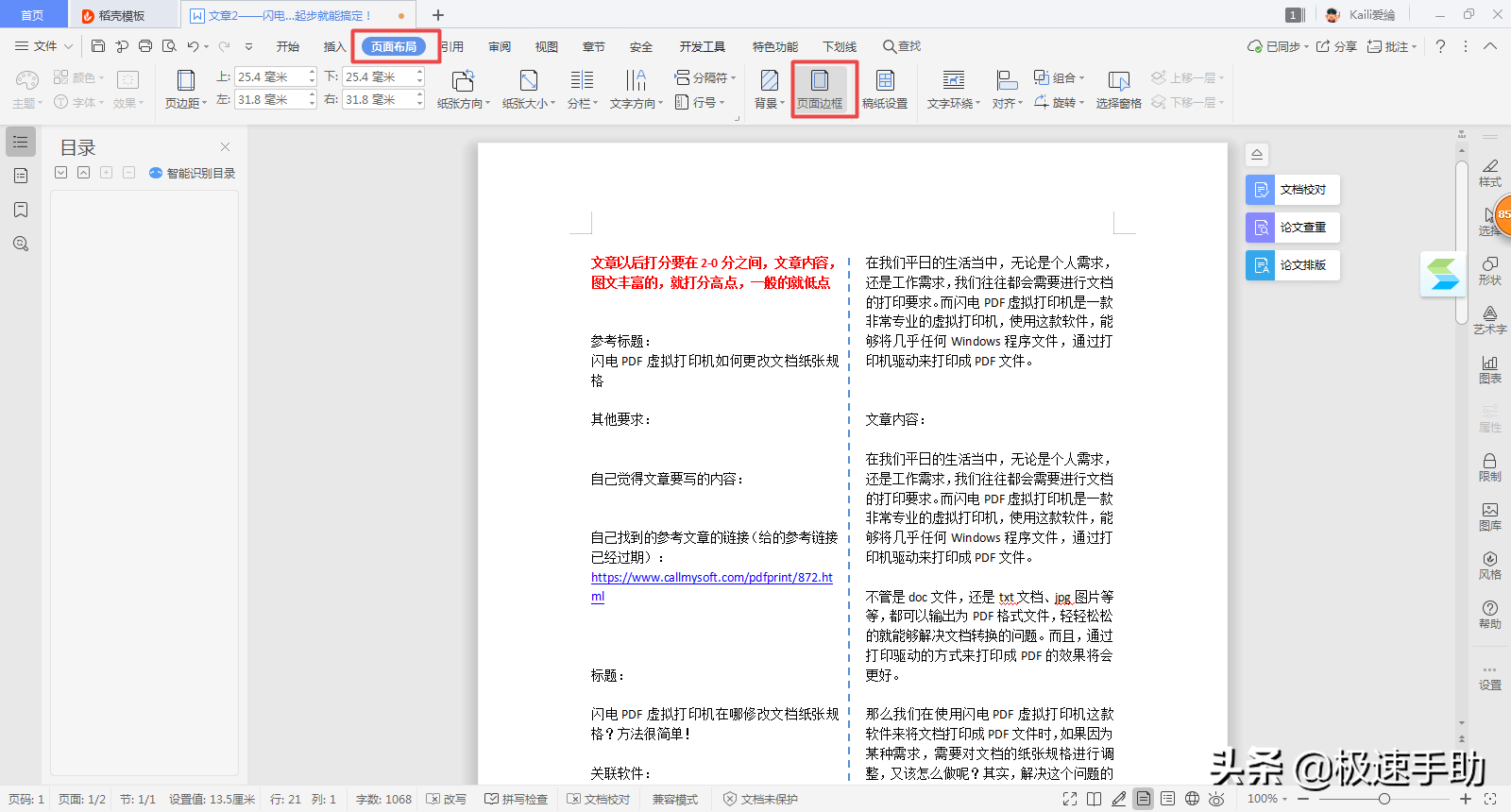
Task: Click the top margin 上 value field
Action: [x=270, y=76]
